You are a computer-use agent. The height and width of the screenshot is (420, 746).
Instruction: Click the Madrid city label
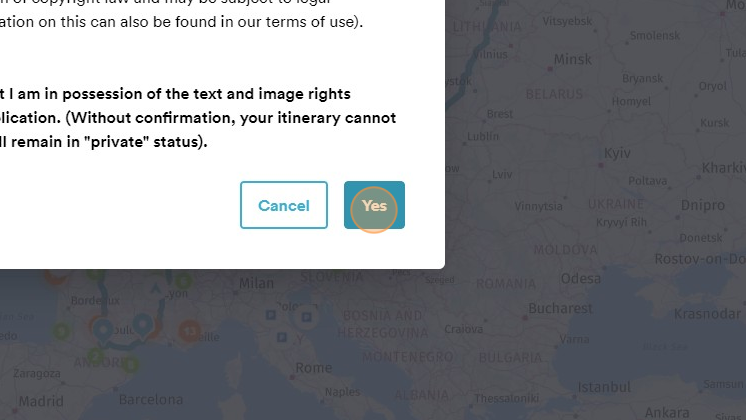pos(41,401)
